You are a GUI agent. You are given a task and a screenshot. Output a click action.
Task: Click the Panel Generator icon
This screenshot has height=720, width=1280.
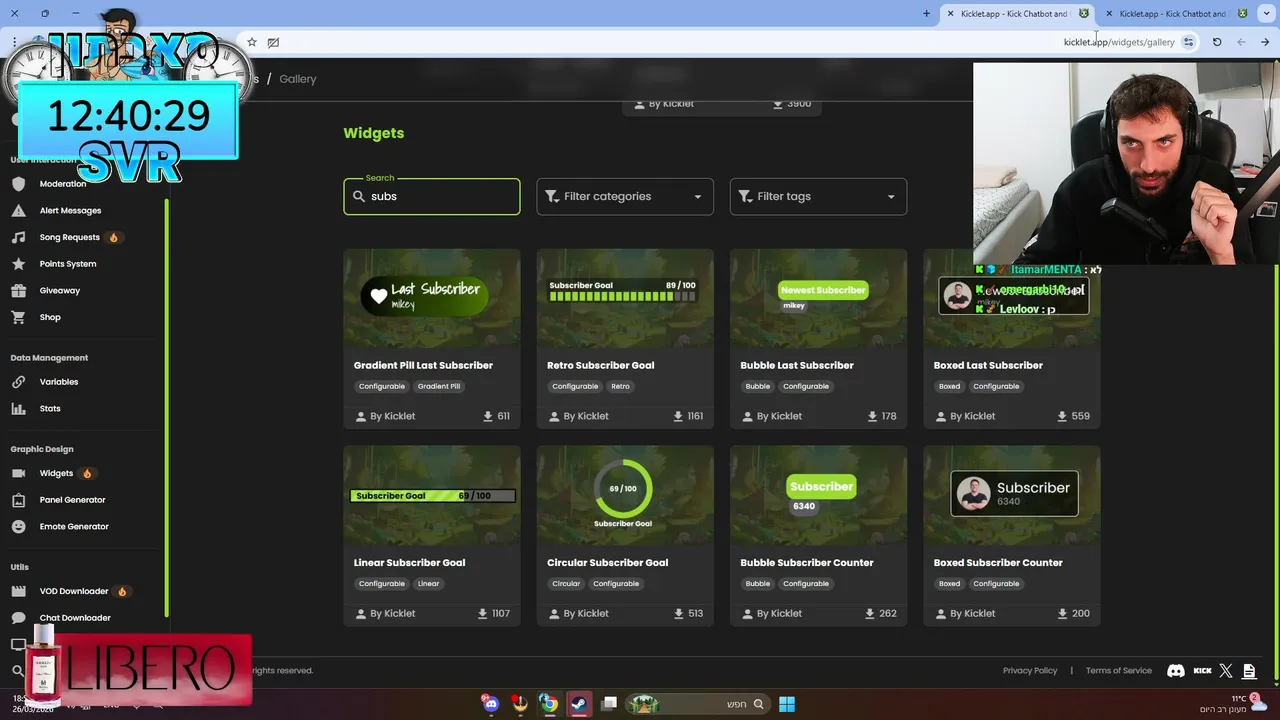(x=18, y=500)
